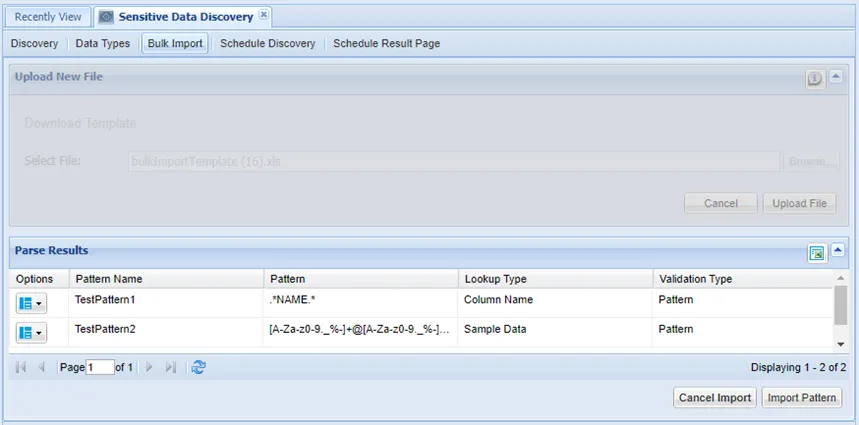The width and height of the screenshot is (859, 425).
Task: Go to the first page
Action: point(21,367)
